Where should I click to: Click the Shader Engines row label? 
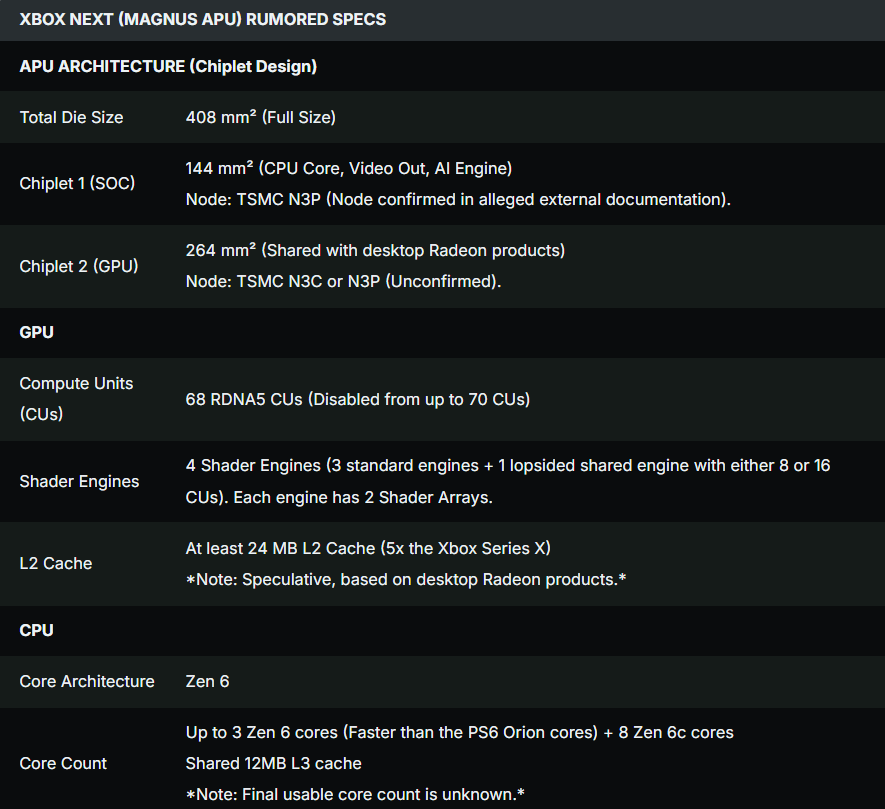click(79, 481)
